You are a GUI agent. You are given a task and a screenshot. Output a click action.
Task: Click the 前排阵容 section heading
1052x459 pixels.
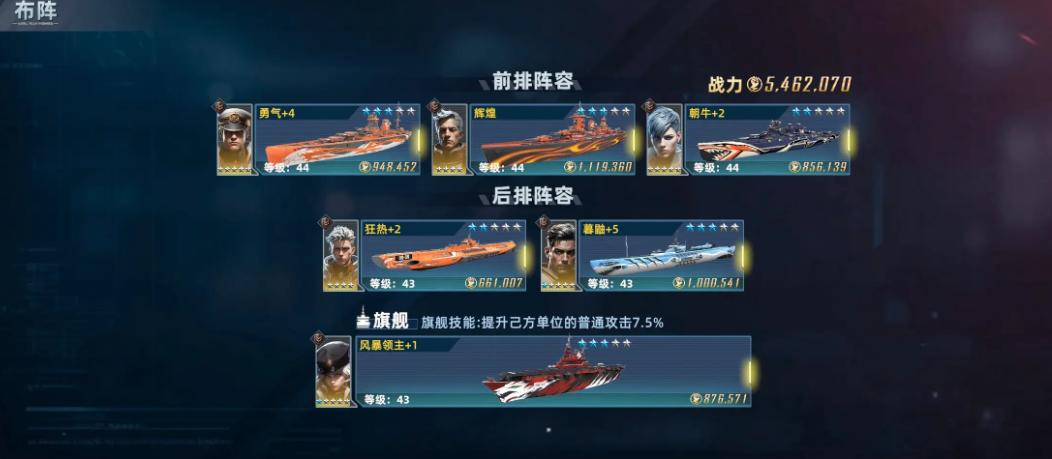(x=533, y=82)
